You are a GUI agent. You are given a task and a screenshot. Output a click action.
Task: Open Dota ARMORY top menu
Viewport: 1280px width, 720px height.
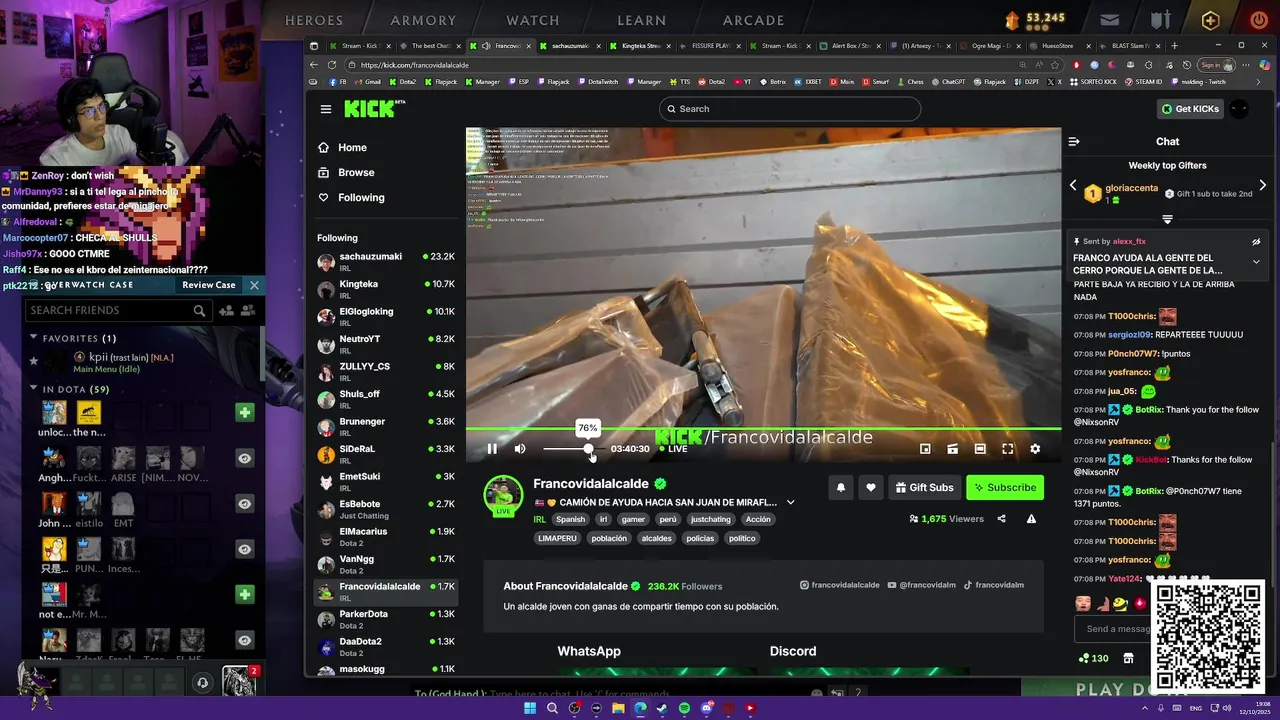pos(423,20)
